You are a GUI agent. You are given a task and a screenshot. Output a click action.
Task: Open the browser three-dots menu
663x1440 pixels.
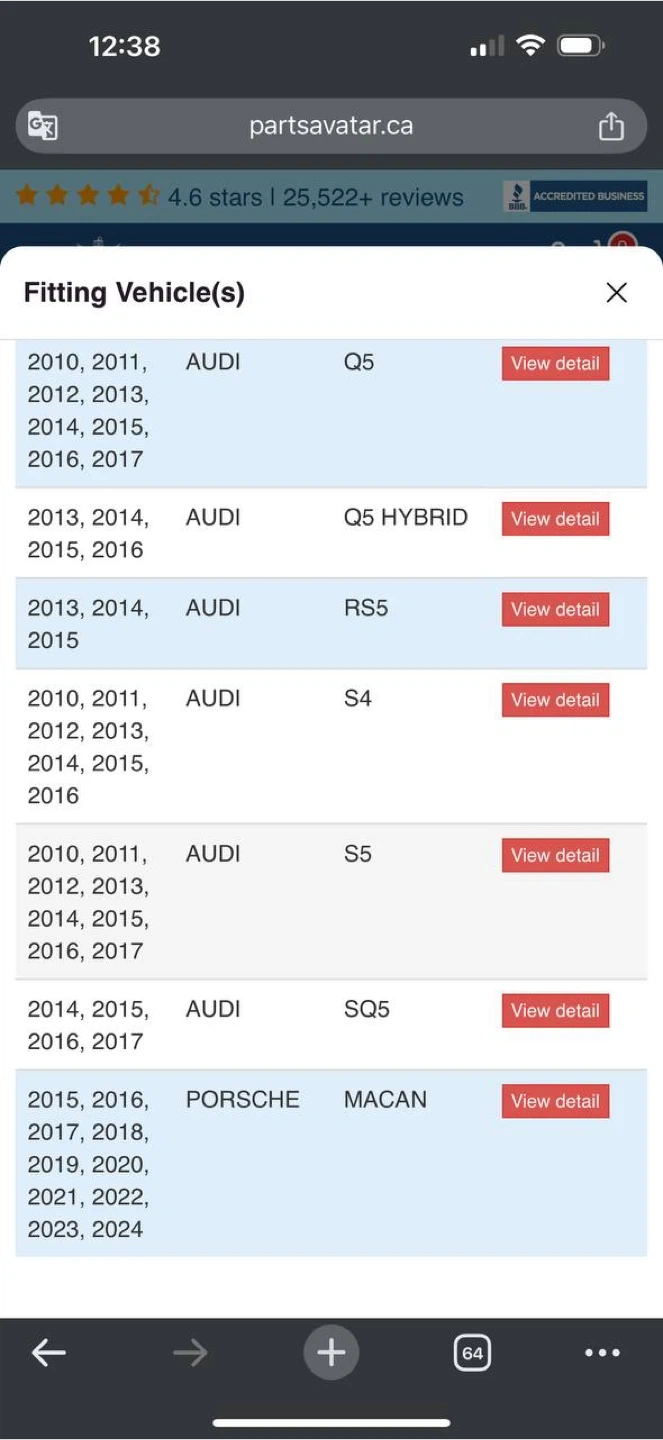pyautogui.click(x=602, y=1353)
